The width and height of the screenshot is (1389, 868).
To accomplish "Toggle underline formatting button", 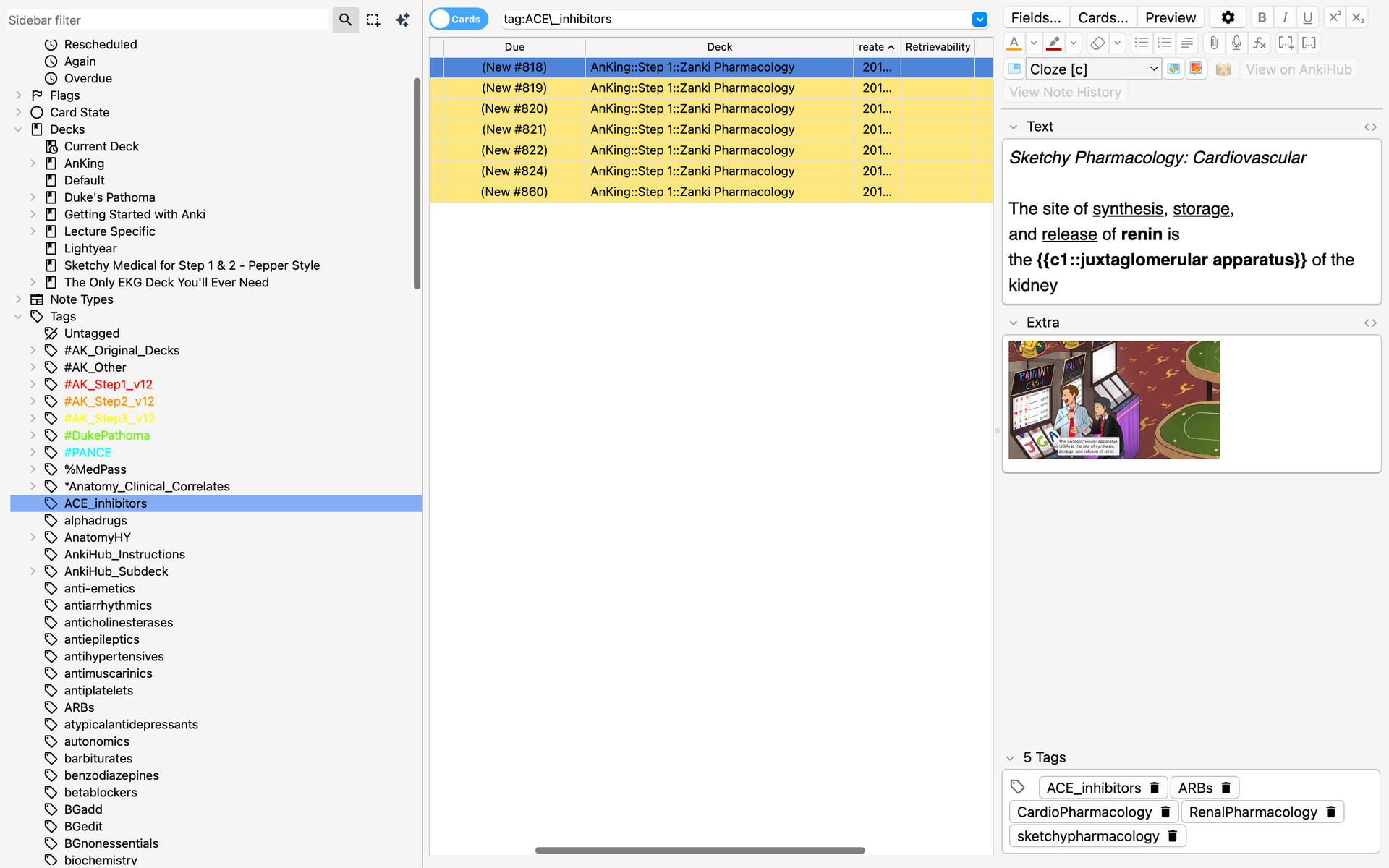I will pyautogui.click(x=1307, y=17).
